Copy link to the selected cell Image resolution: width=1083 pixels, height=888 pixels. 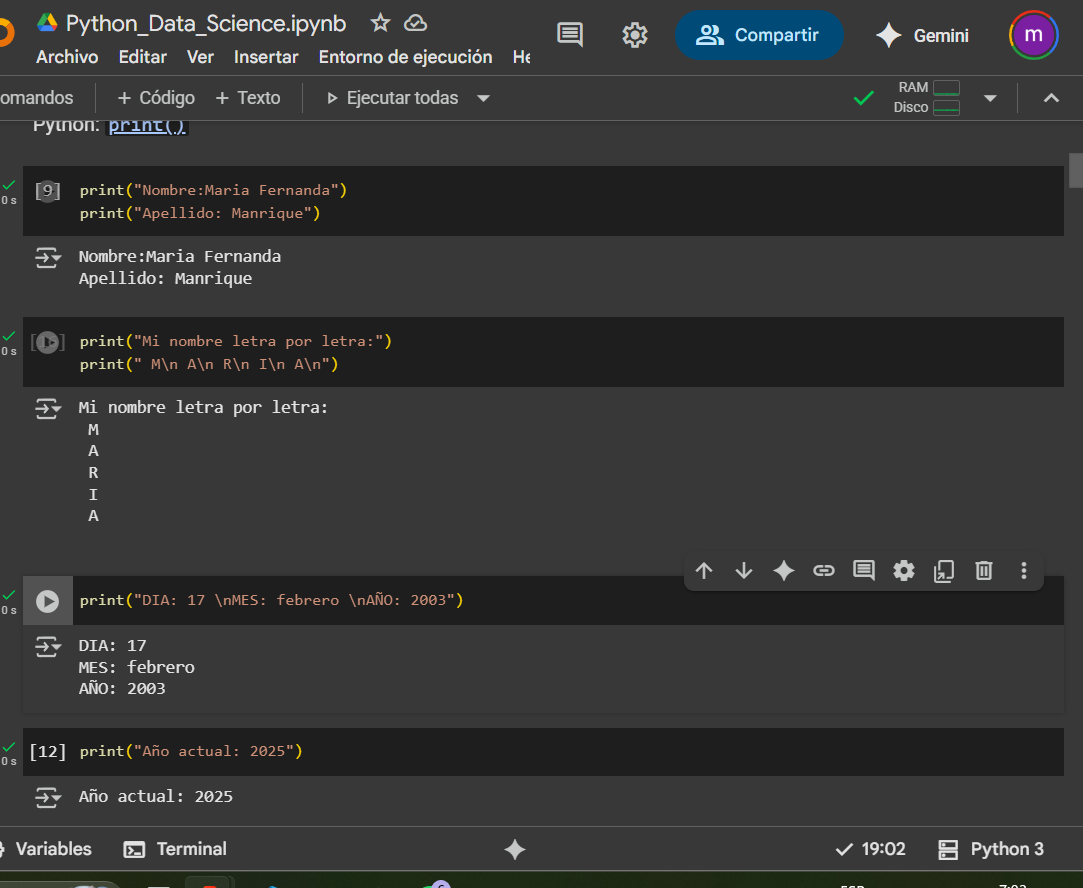[824, 570]
